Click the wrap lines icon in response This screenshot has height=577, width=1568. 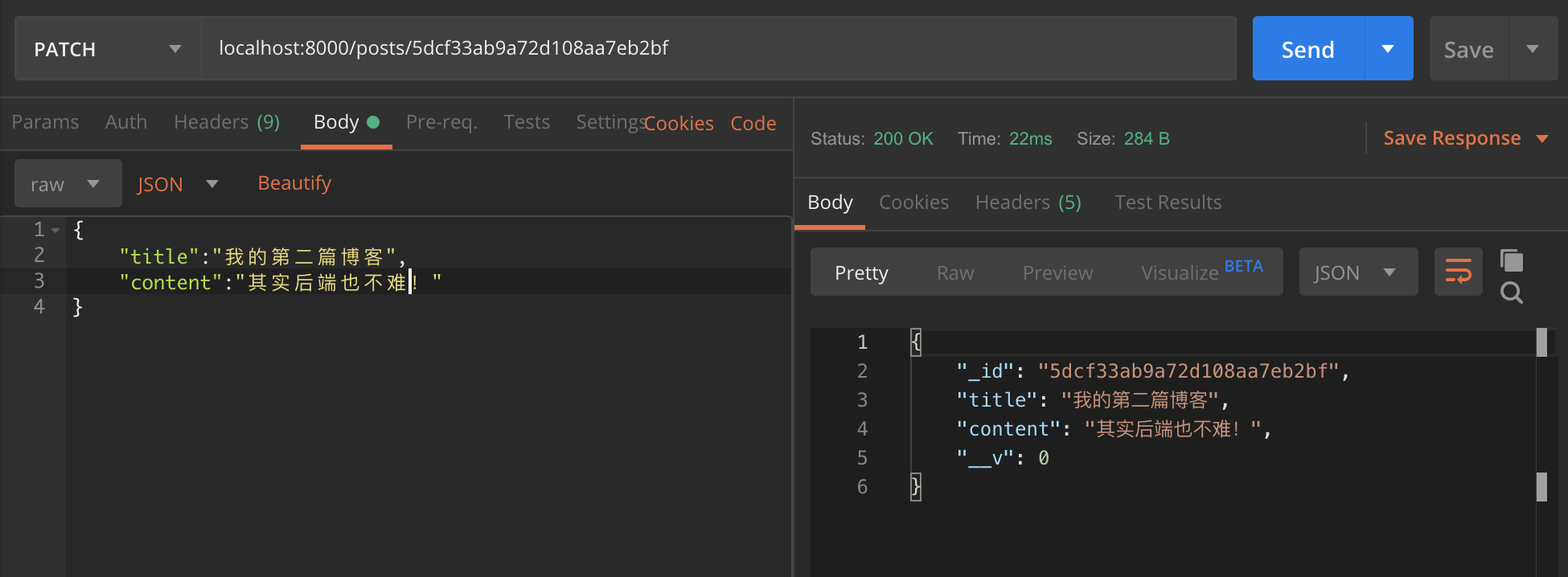[1458, 272]
